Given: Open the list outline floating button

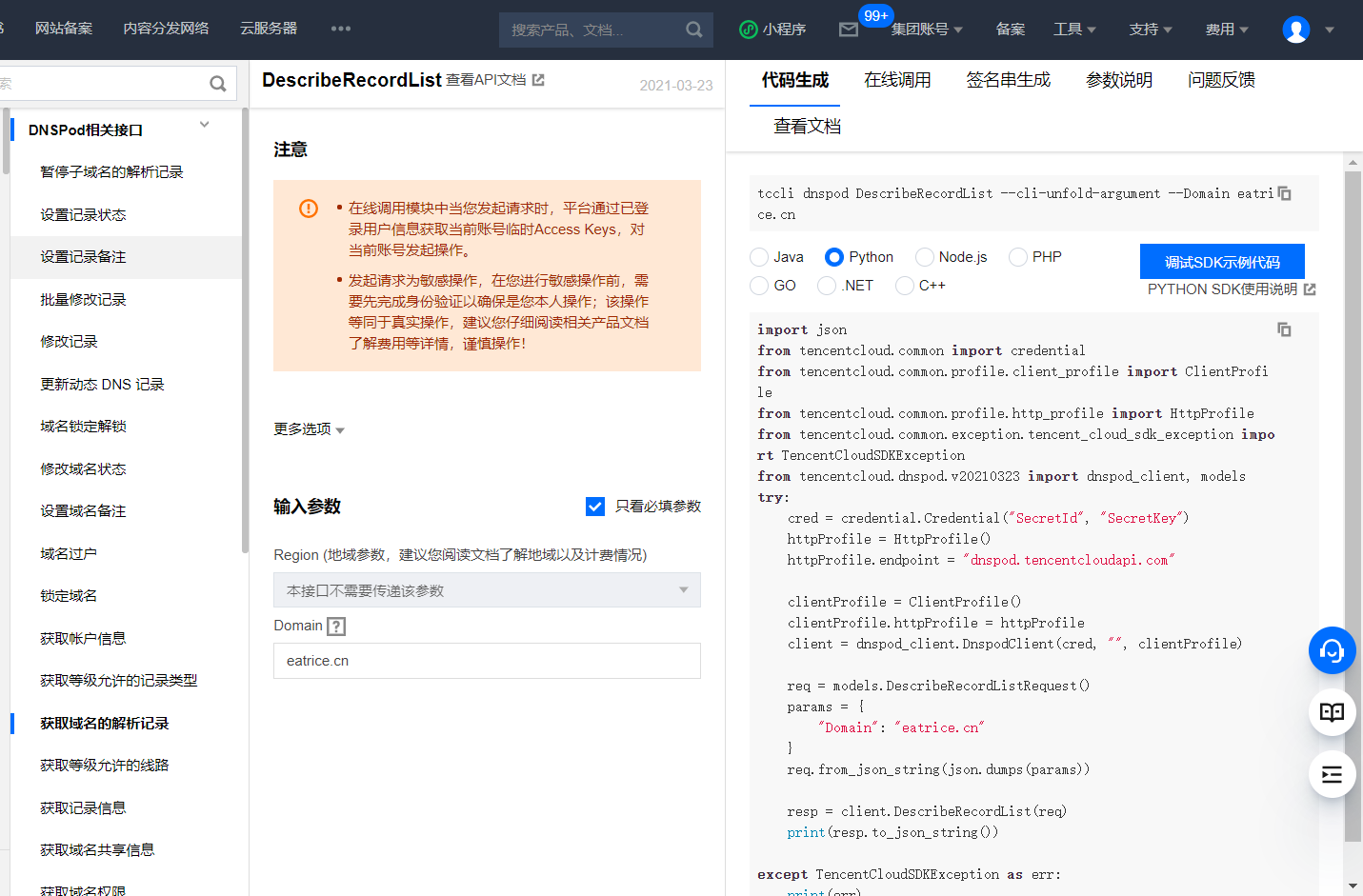Looking at the screenshot, I should (x=1333, y=774).
